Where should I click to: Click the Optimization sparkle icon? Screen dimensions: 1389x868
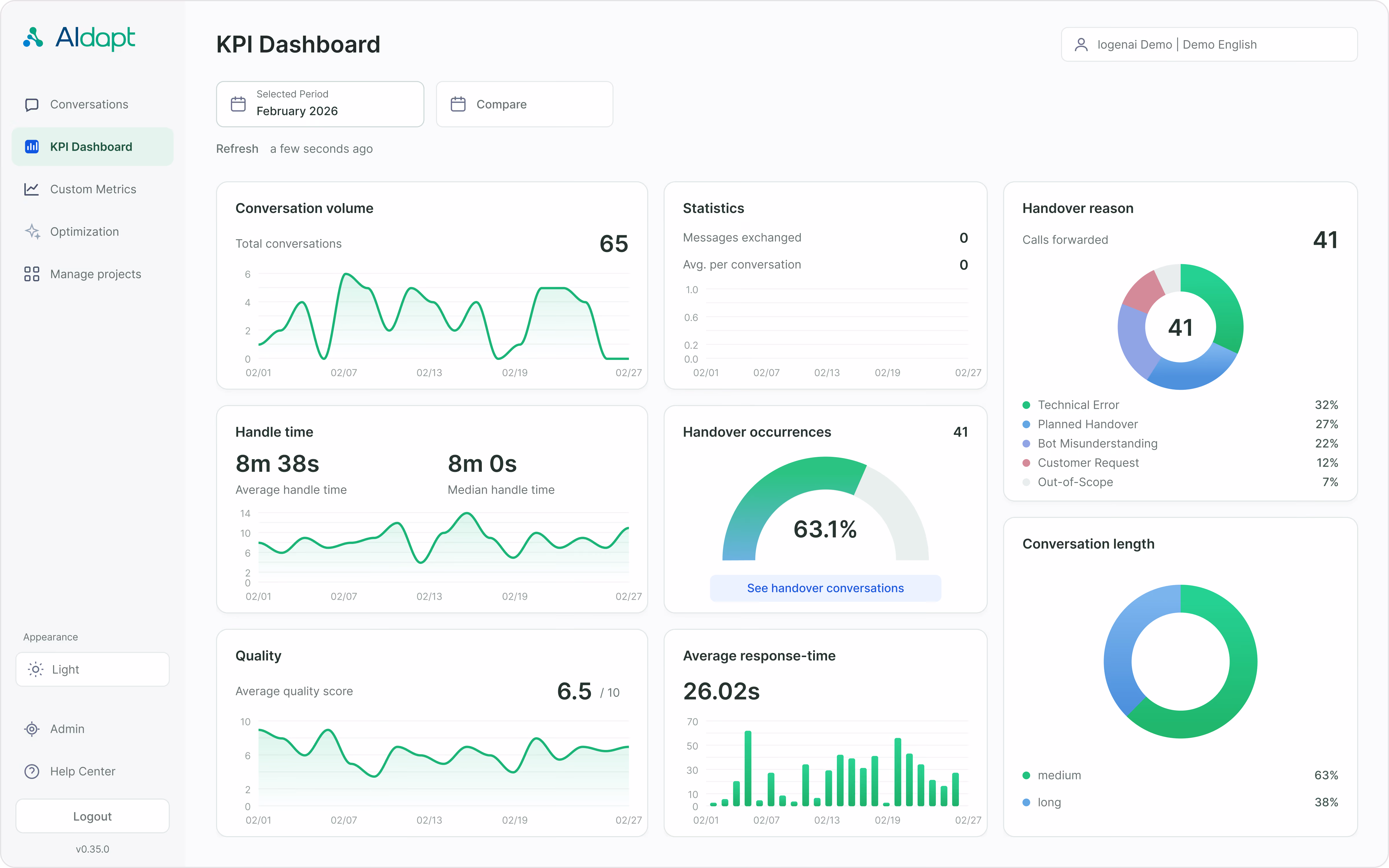point(32,231)
